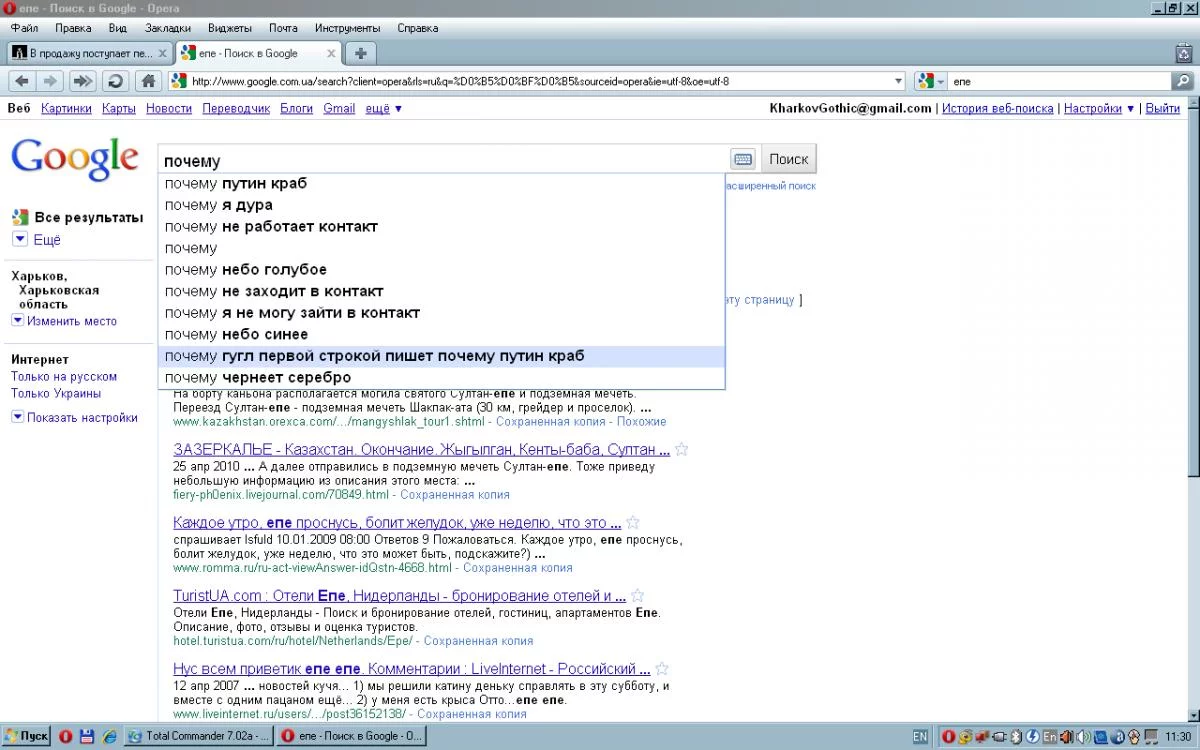1200x750 pixels.
Task: Star the ЗАЗЕРКАЛЬЕ - Казахстан result
Action: coord(681,449)
